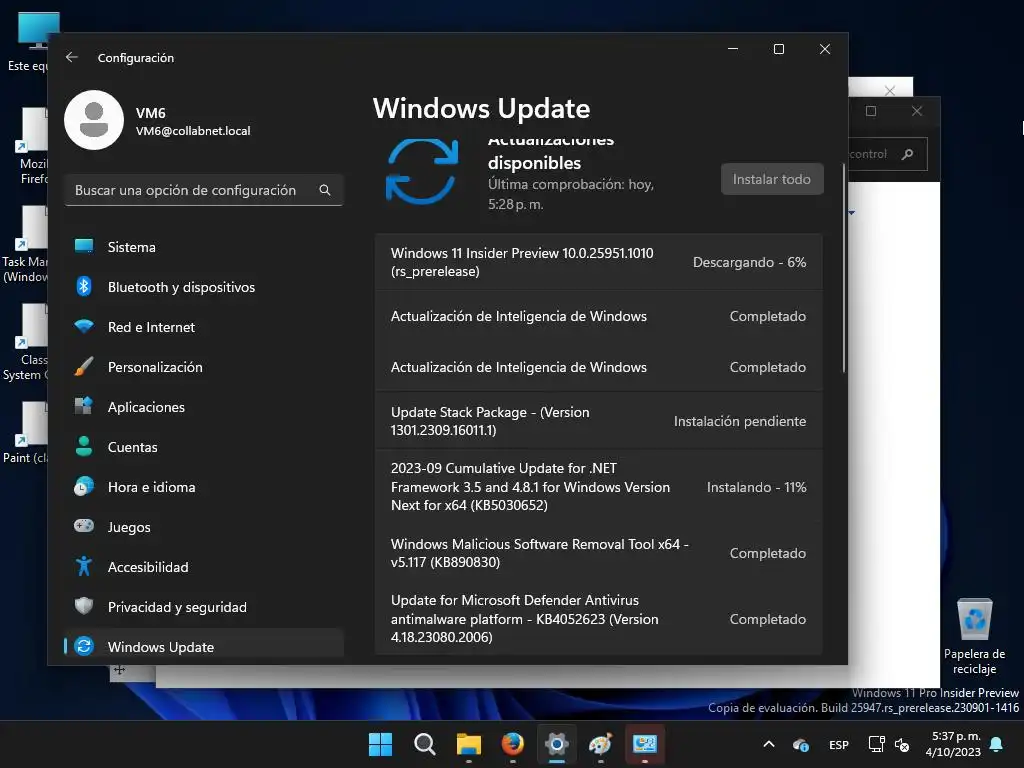
Task: Click the Aplicaciones icon
Action: tap(84, 406)
